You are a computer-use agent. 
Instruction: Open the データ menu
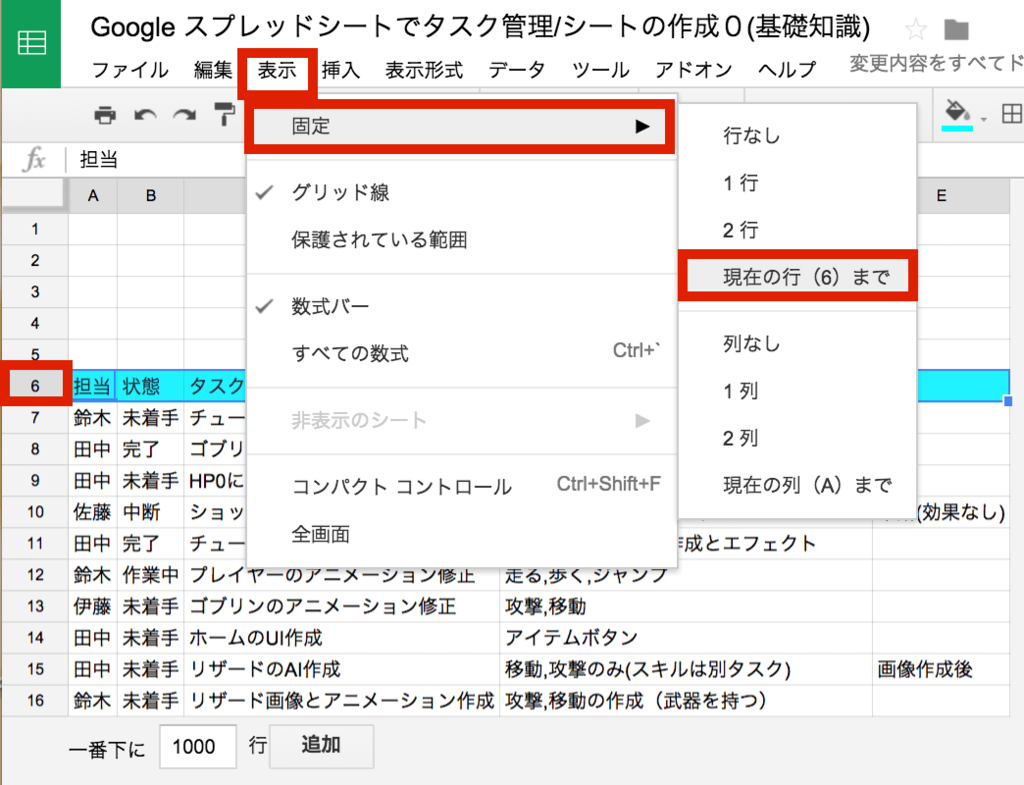(x=517, y=70)
